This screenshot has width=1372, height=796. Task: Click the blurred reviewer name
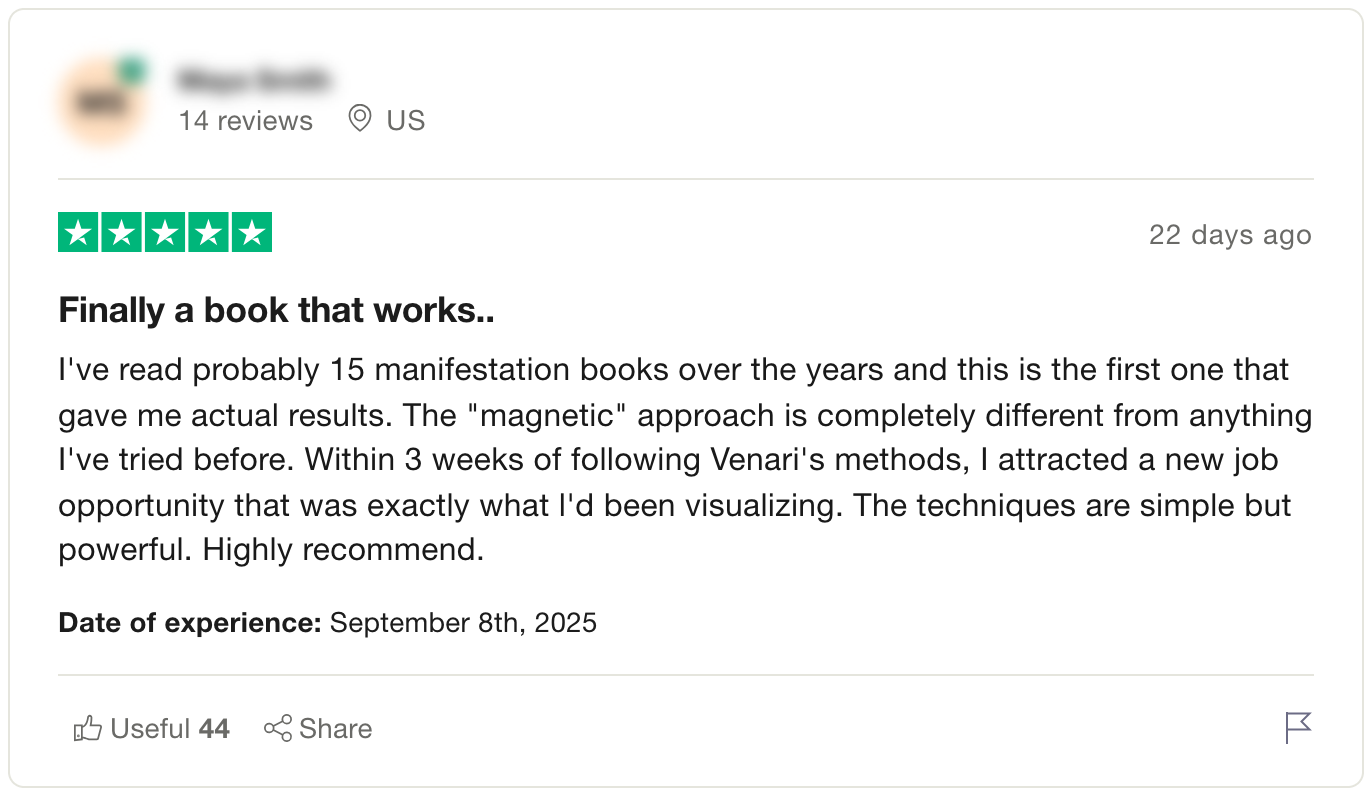coord(254,78)
